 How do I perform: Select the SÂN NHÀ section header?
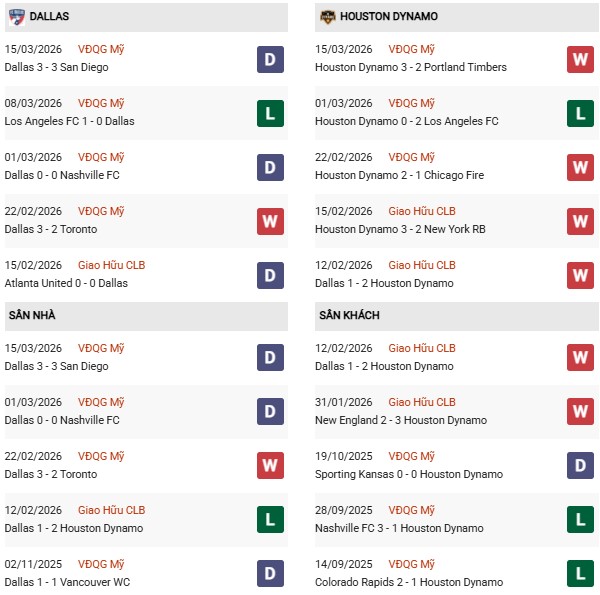(32, 316)
